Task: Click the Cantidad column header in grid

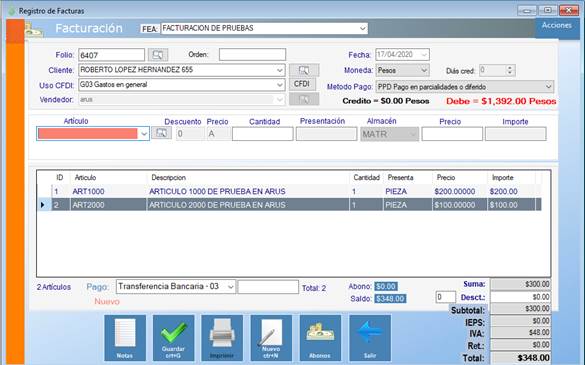Action: (x=366, y=178)
